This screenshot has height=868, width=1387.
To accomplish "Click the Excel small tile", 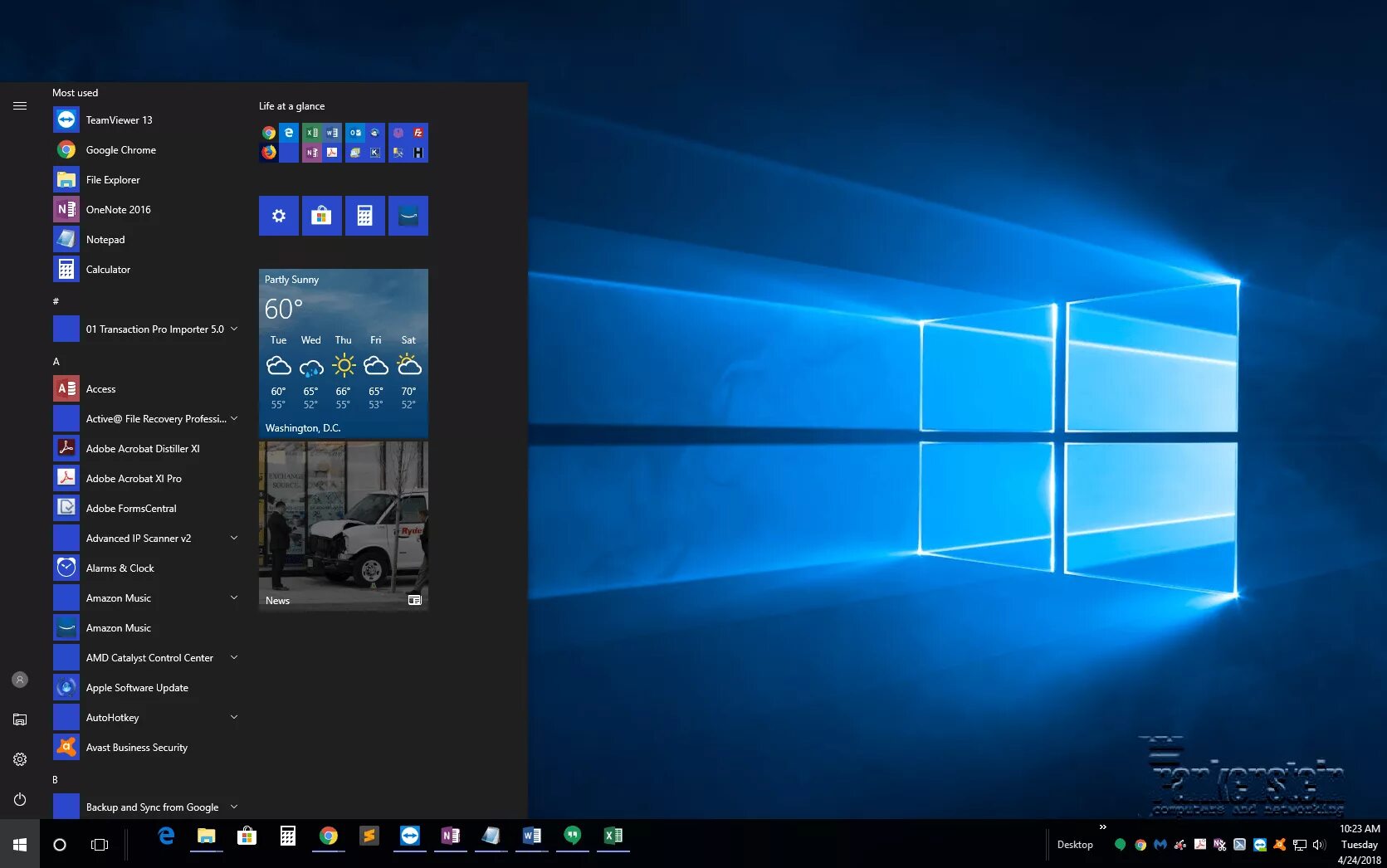I will click(x=312, y=133).
